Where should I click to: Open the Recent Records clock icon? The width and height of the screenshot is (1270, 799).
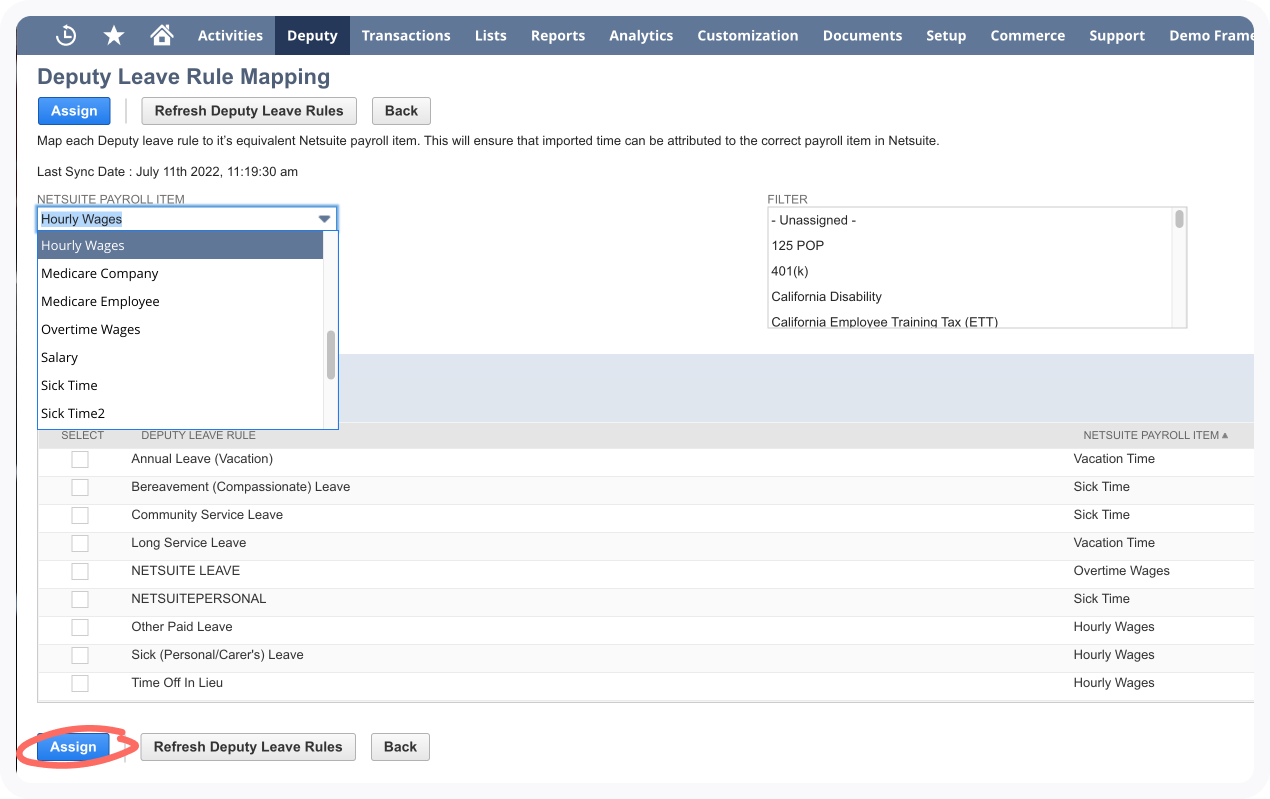(x=66, y=35)
